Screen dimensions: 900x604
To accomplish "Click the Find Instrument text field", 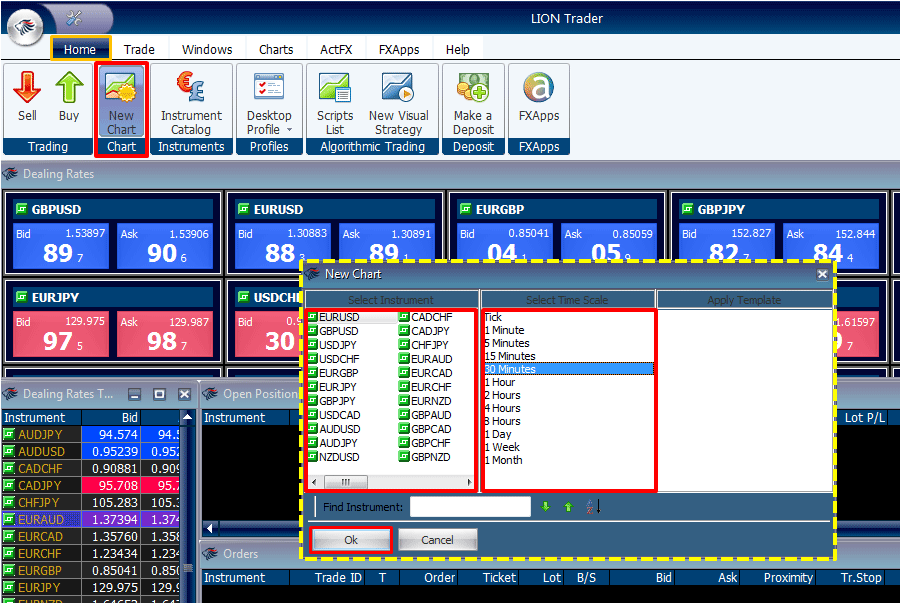I will click(x=470, y=506).
